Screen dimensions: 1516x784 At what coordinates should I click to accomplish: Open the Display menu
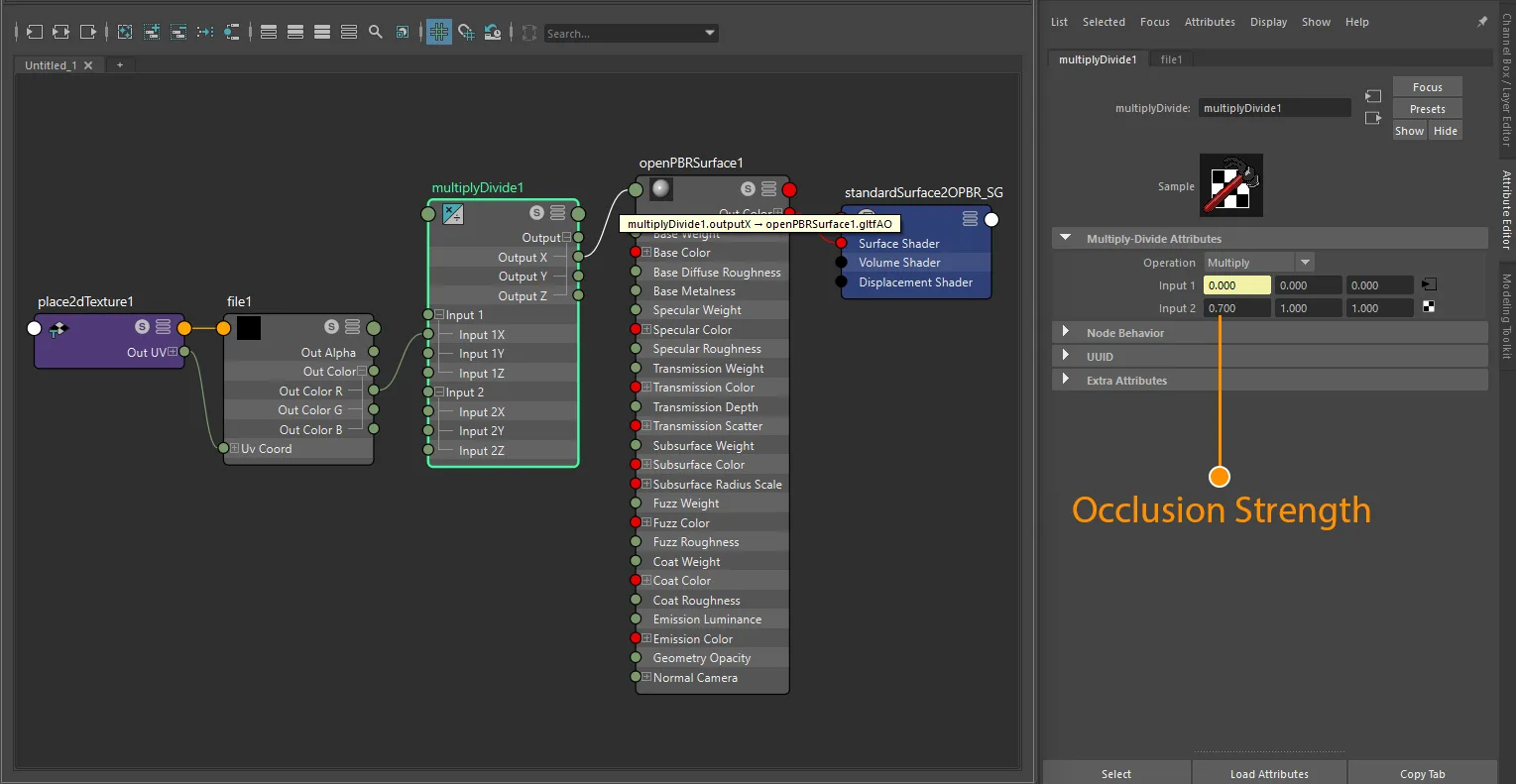[x=1268, y=22]
